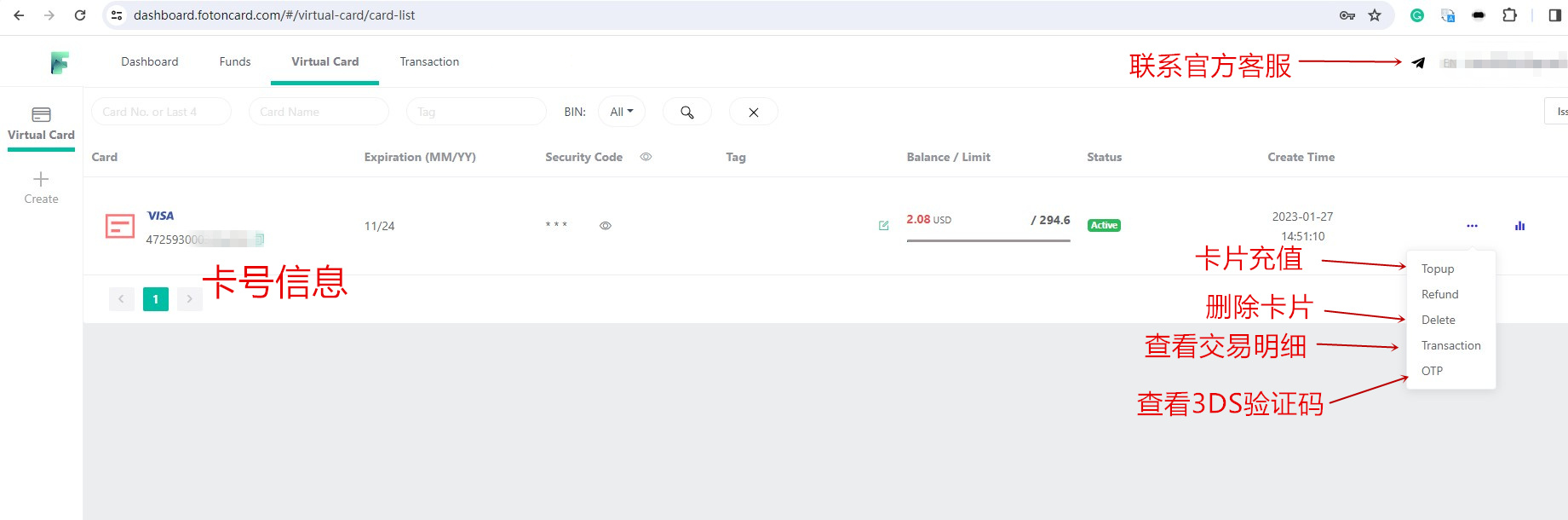Click the Create plus icon in sidebar
1568x520 pixels.
pos(41,179)
